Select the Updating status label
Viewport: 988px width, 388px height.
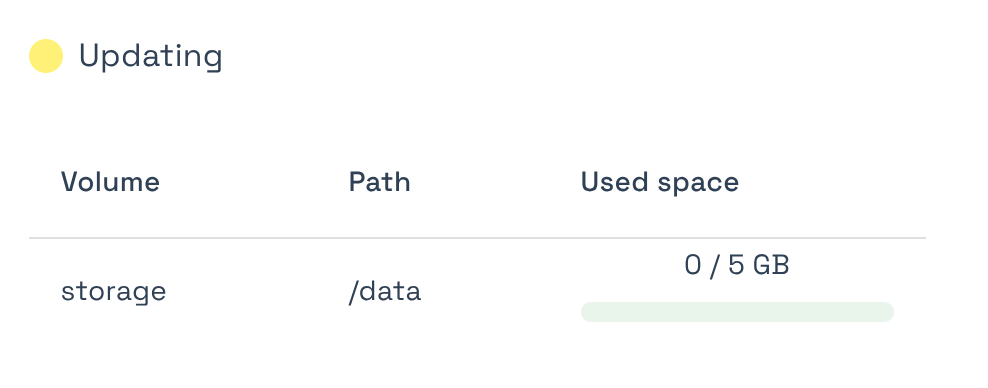(151, 57)
